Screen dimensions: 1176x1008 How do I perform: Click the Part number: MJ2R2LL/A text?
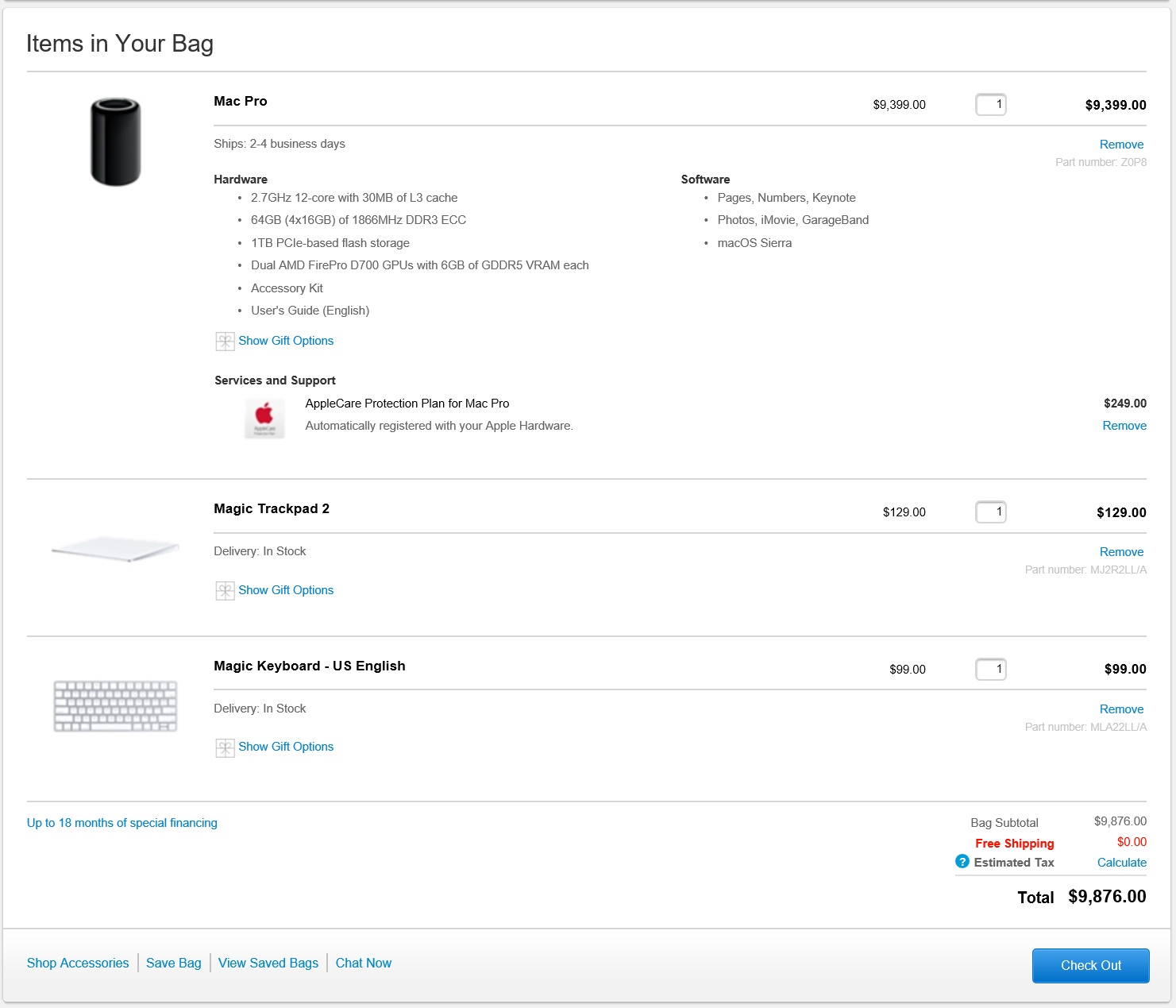coord(1085,570)
